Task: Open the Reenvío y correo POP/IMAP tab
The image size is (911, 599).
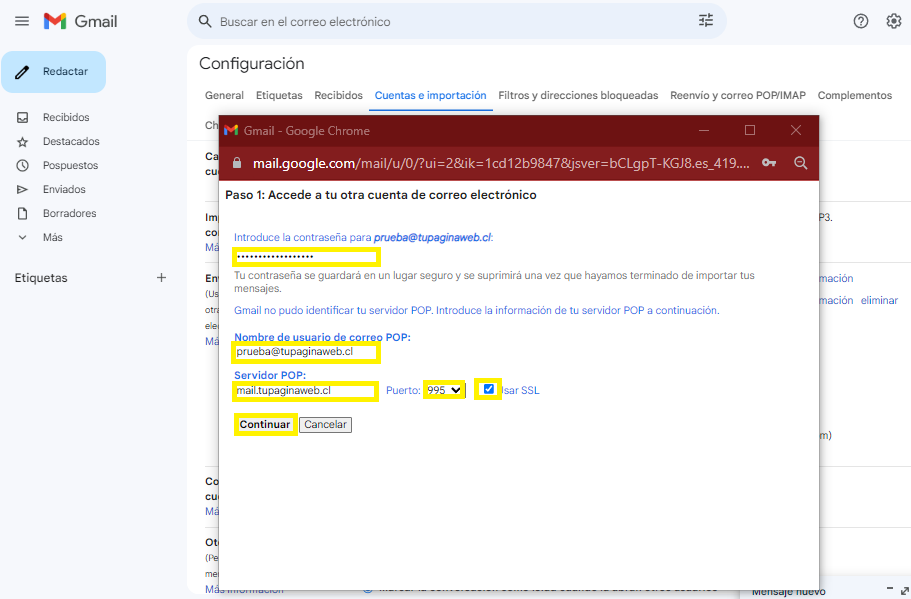Action: coord(737,96)
